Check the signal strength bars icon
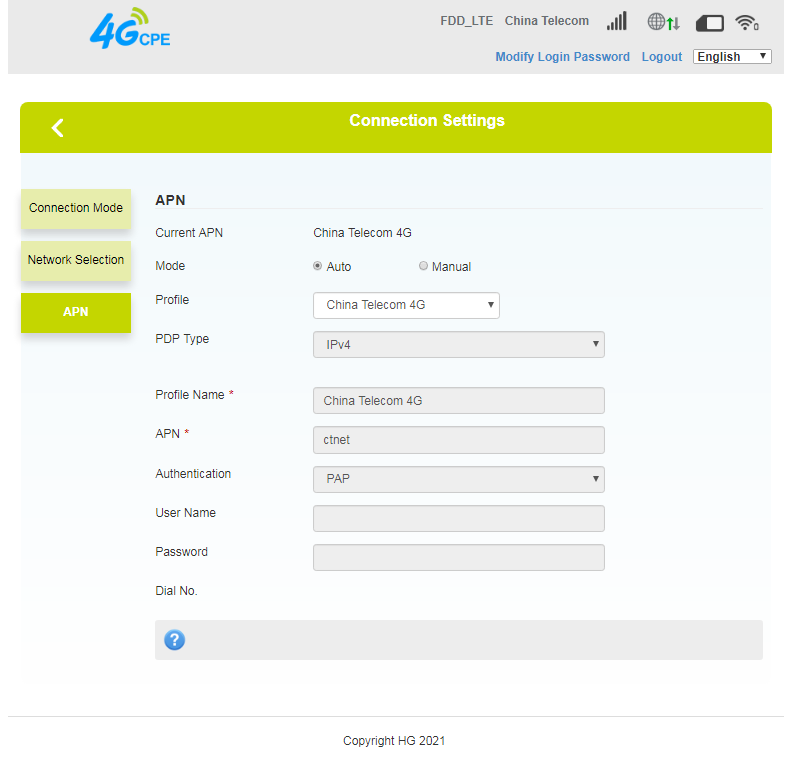 pyautogui.click(x=617, y=21)
